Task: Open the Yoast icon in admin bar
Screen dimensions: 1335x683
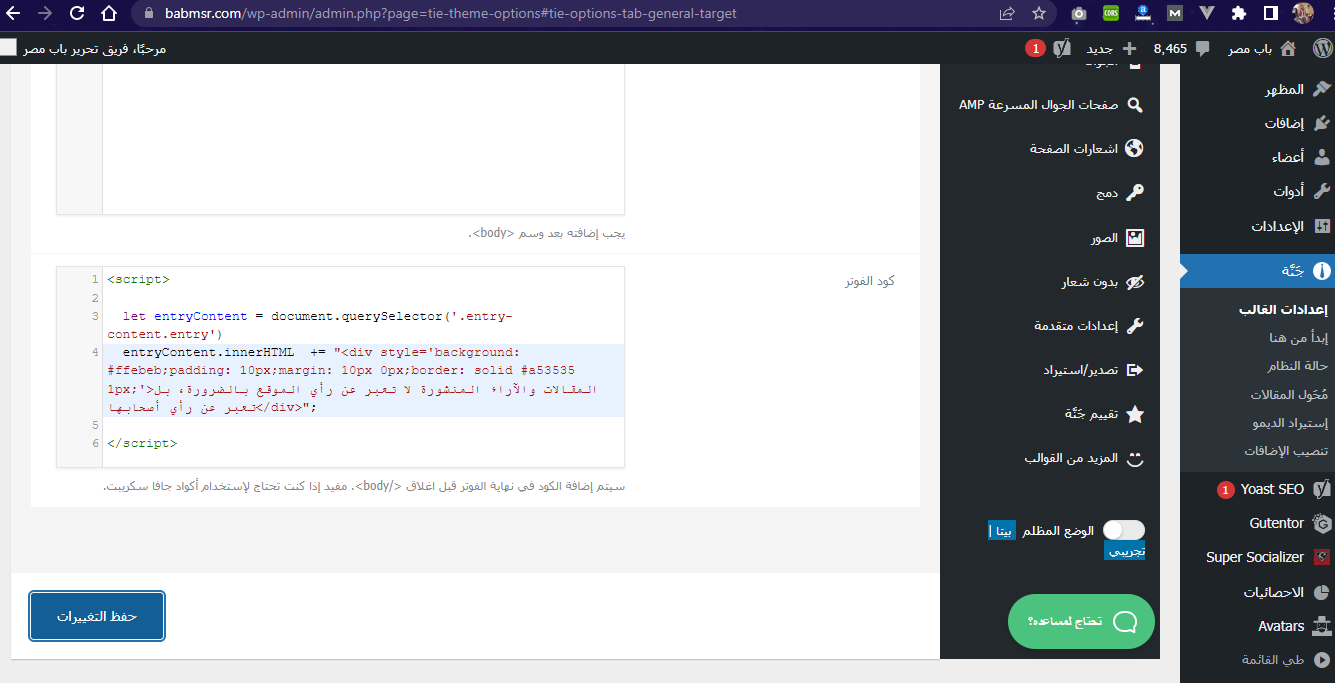Action: coord(1062,48)
